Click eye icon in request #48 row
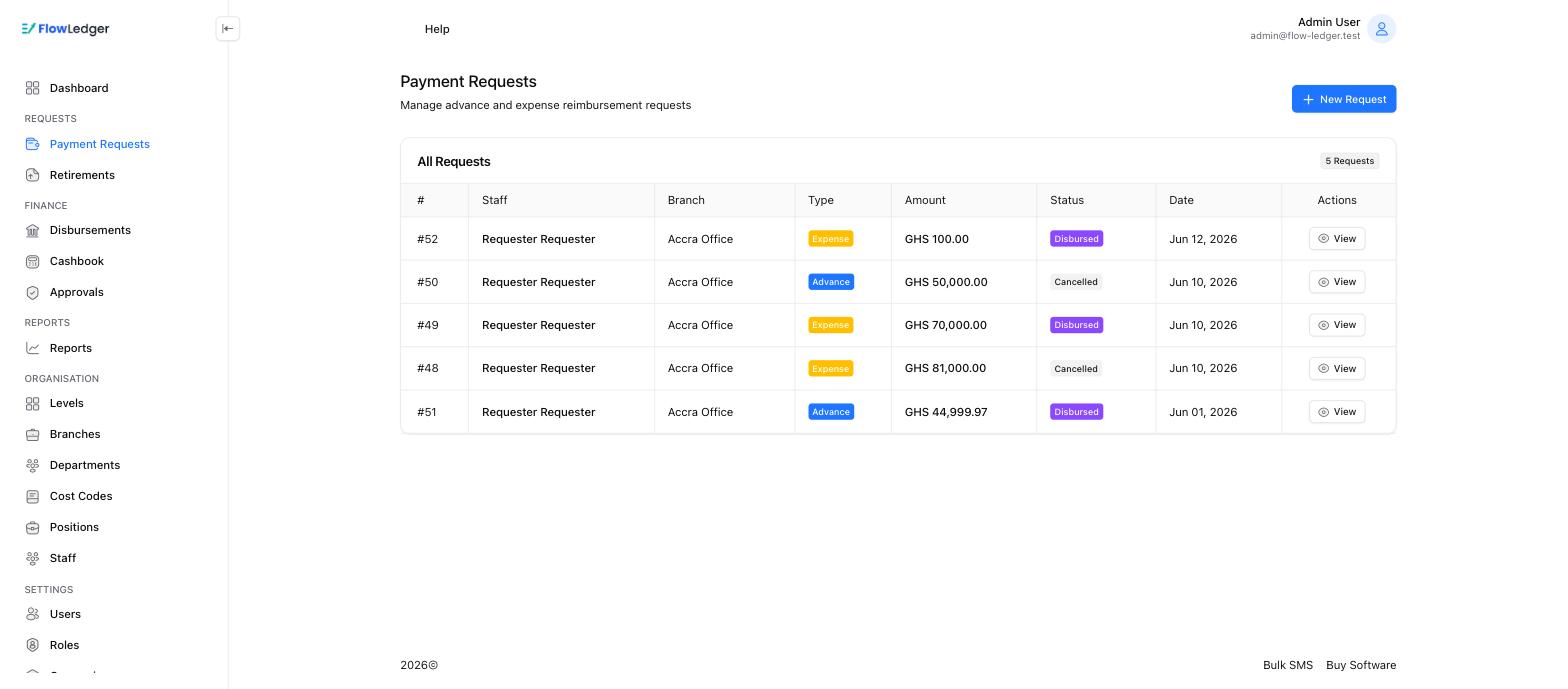The image size is (1568, 689). click(x=1324, y=369)
